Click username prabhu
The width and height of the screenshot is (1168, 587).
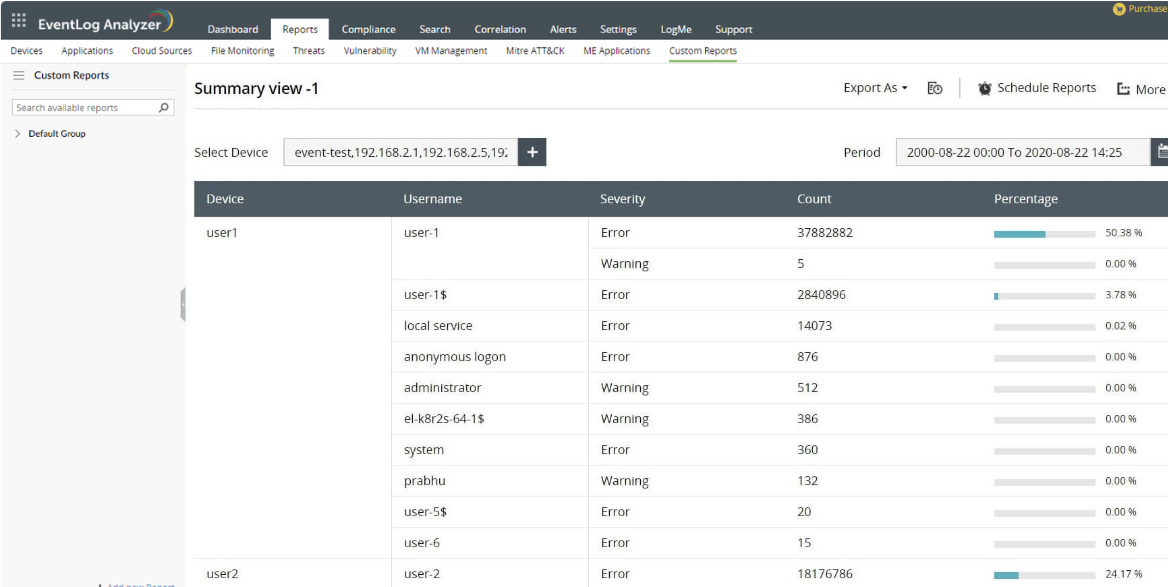(x=425, y=480)
